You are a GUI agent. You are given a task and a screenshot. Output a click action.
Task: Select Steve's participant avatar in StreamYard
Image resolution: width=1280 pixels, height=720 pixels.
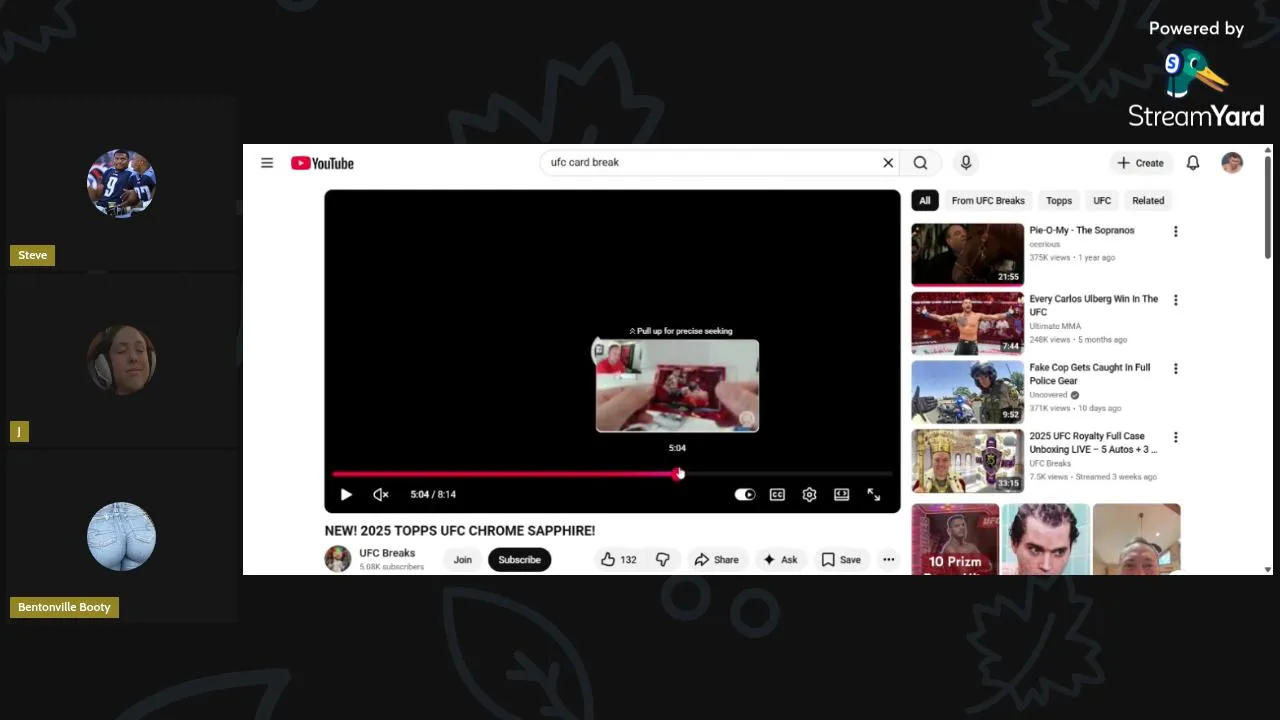121,184
